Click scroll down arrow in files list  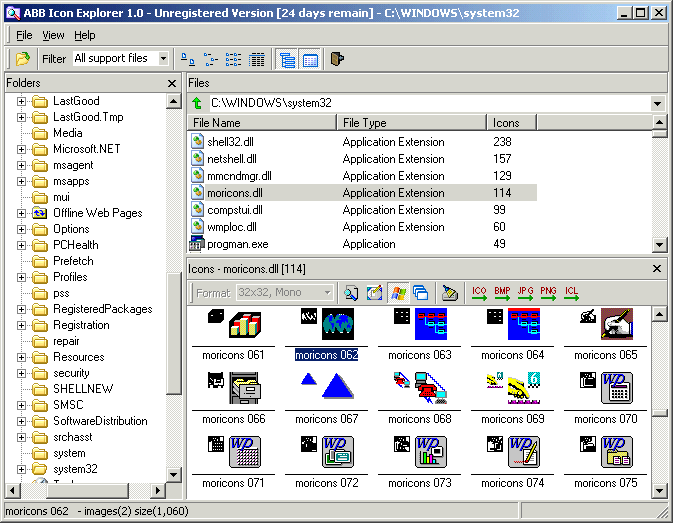click(659, 245)
